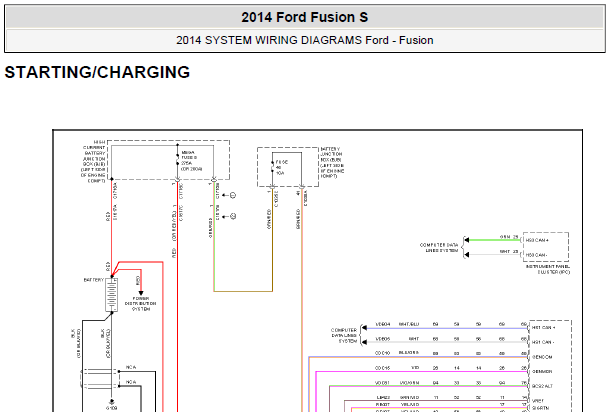Click the circled number 1 reference marker

(x=233, y=195)
